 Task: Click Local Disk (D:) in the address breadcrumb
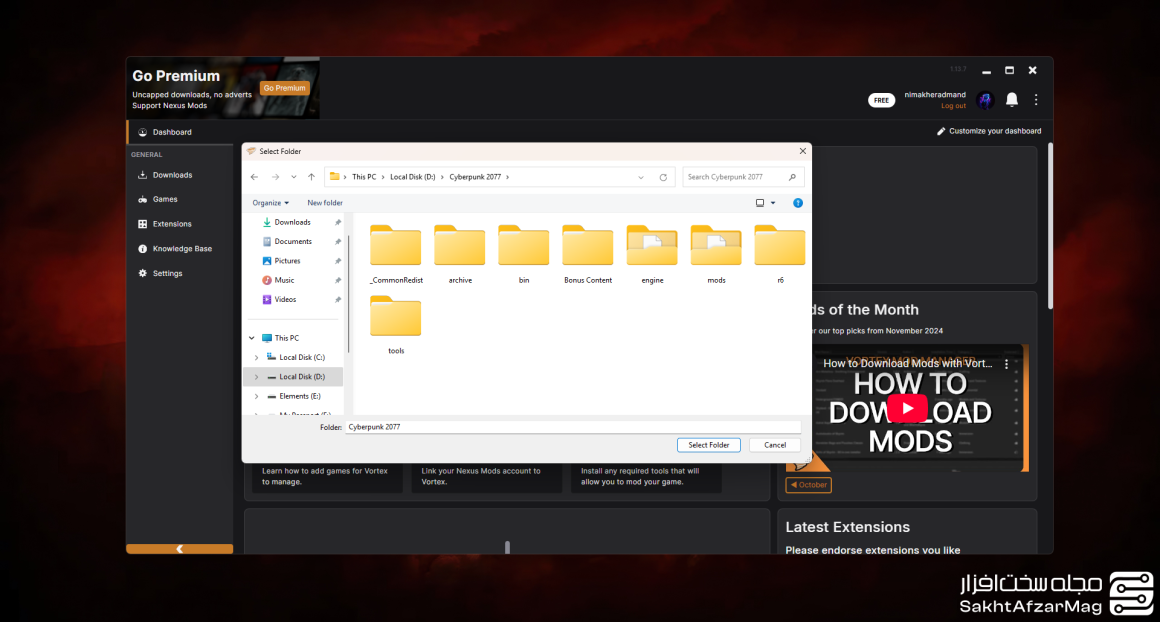(x=413, y=178)
